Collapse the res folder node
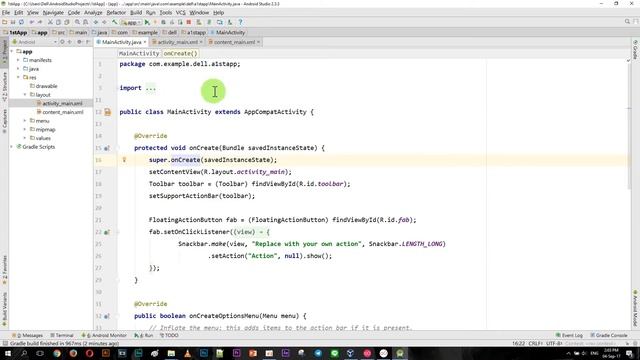 tap(18, 77)
